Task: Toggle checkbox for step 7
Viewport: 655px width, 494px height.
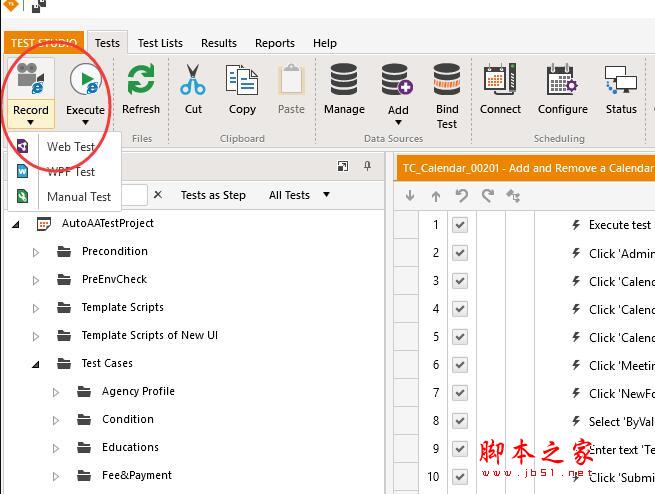Action: tap(460, 393)
